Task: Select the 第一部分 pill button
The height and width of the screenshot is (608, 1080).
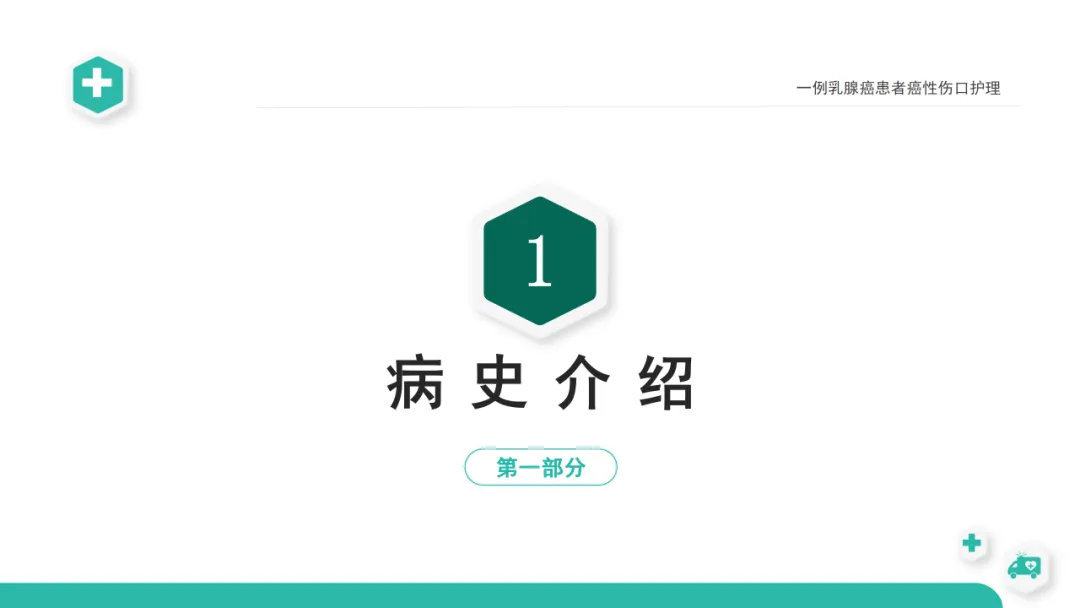Action: [541, 468]
